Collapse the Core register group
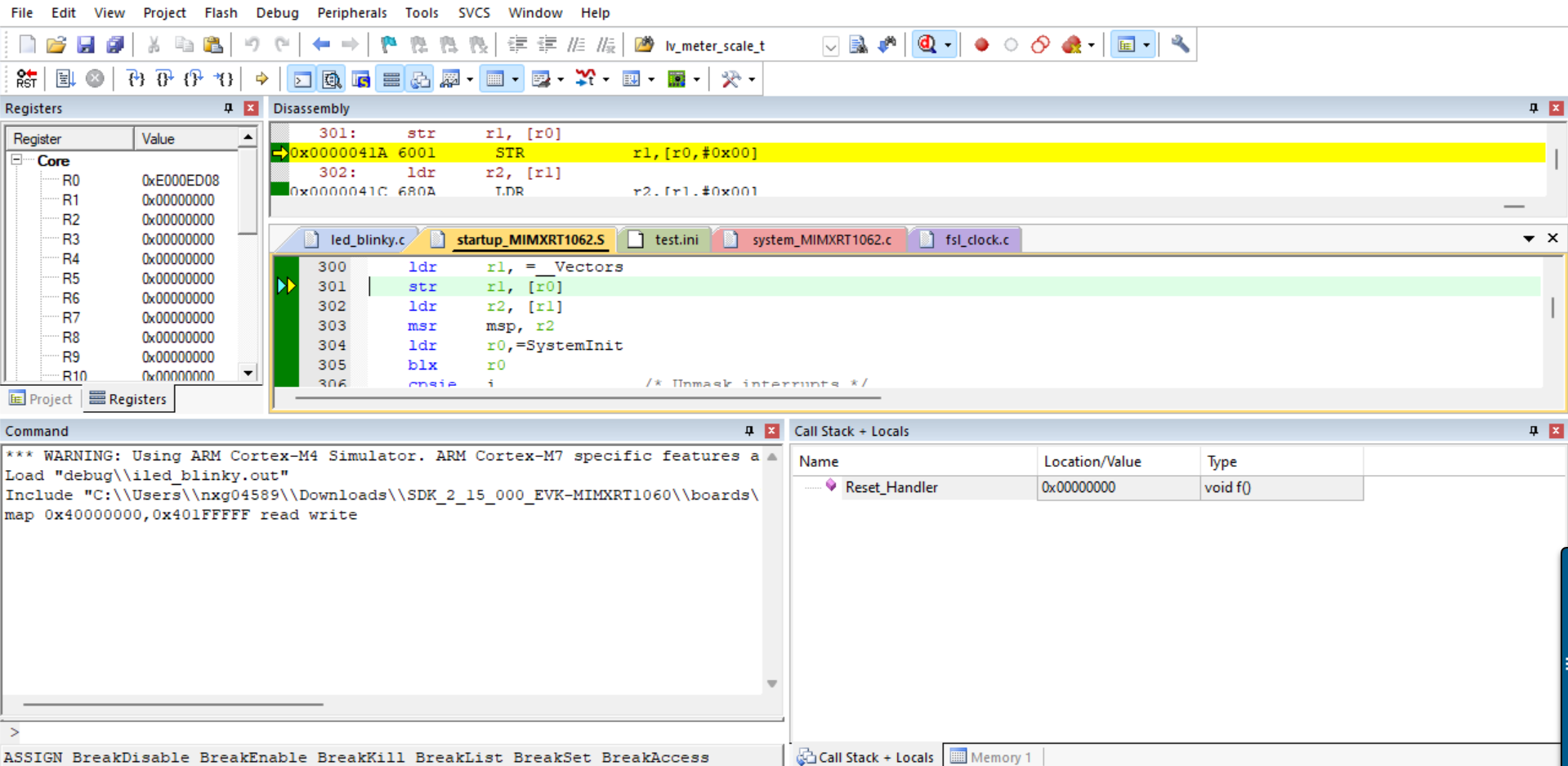The image size is (1568, 766). (x=16, y=160)
